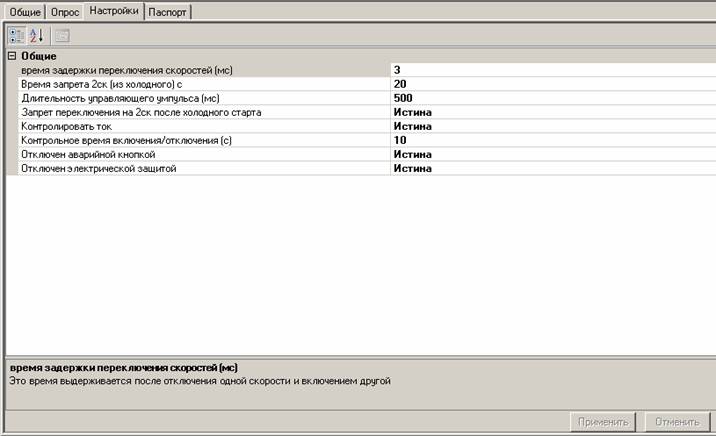Click description title 'время задержки переключения скоростей (мс)'
The image size is (716, 436).
click(x=124, y=368)
